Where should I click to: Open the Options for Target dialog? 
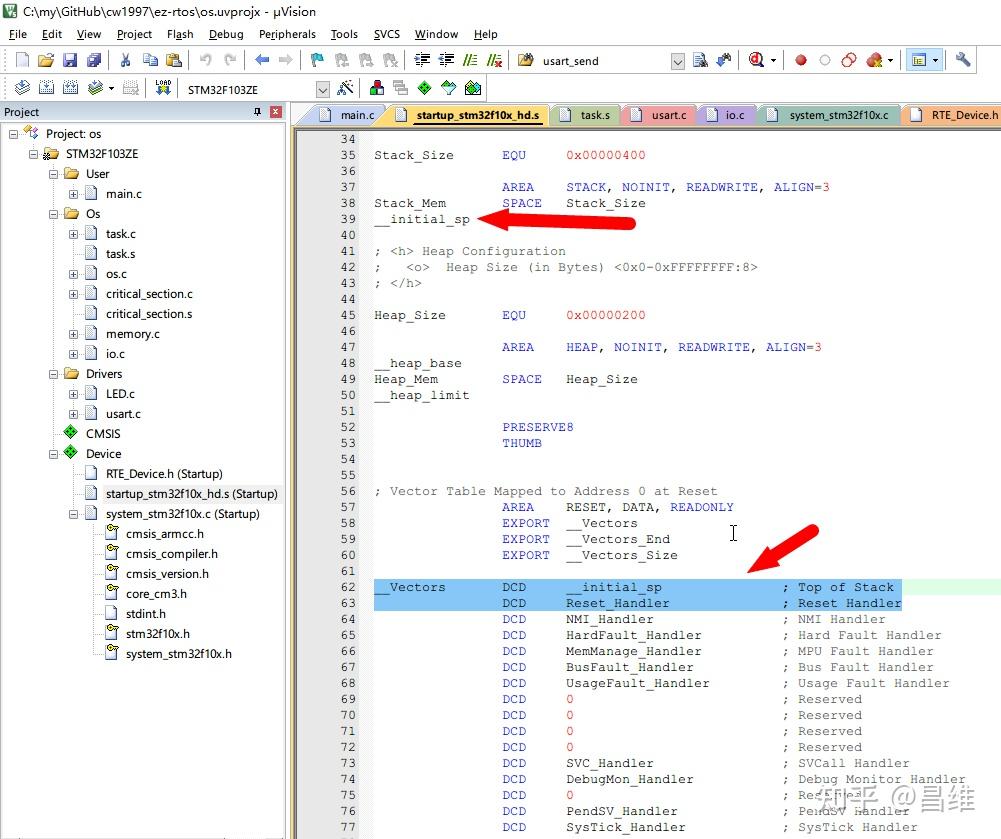(344, 87)
